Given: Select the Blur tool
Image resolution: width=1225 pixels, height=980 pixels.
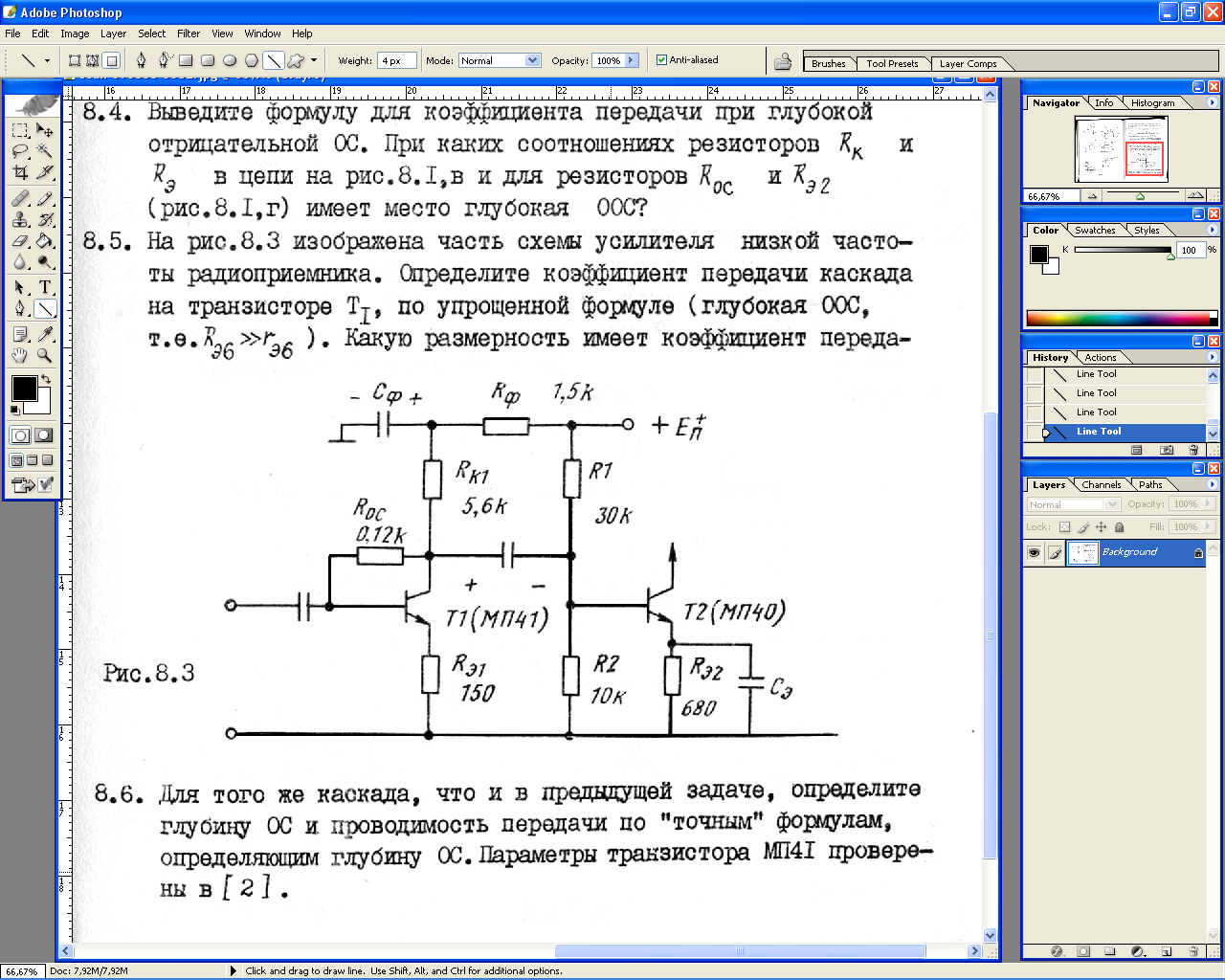Looking at the screenshot, I should tap(20, 261).
